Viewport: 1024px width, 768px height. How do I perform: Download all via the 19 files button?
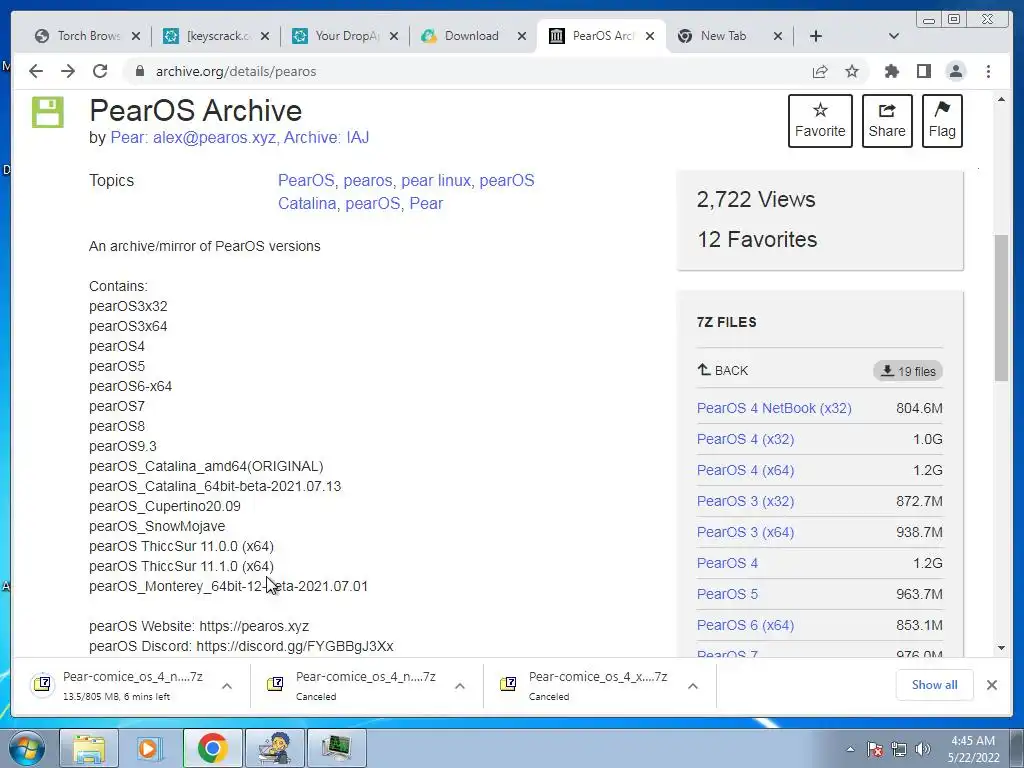tap(908, 371)
